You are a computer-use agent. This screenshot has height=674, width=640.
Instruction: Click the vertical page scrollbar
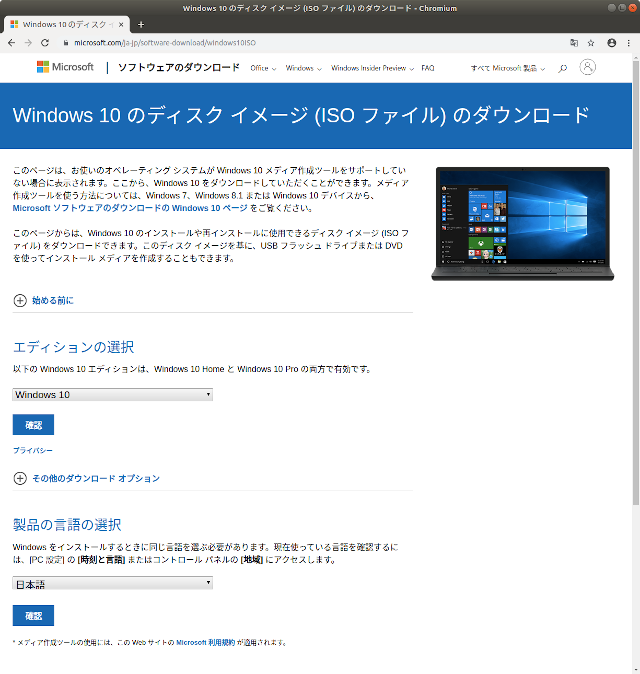[636, 284]
